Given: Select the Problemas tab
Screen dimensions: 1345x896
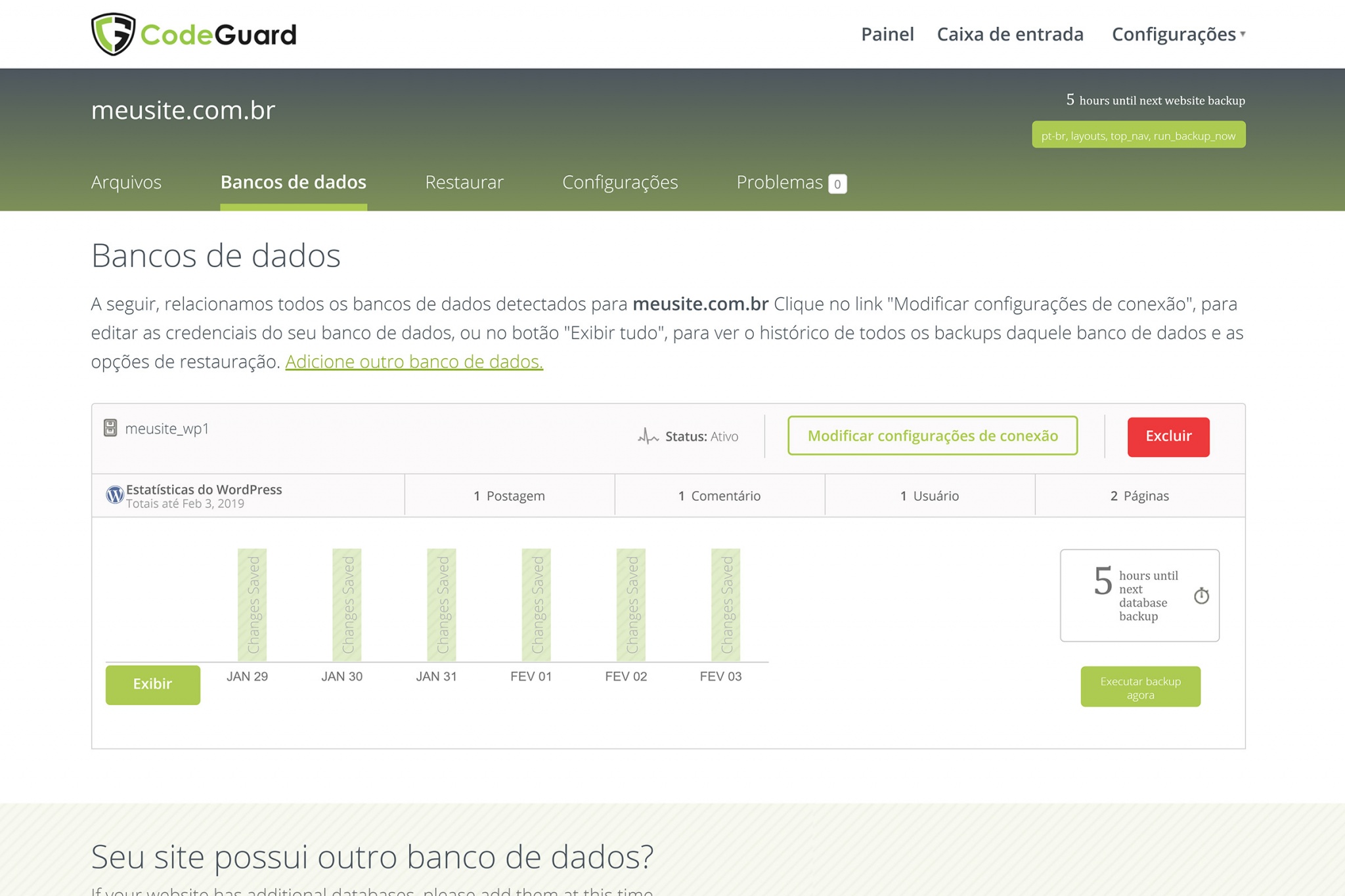Looking at the screenshot, I should (x=780, y=182).
